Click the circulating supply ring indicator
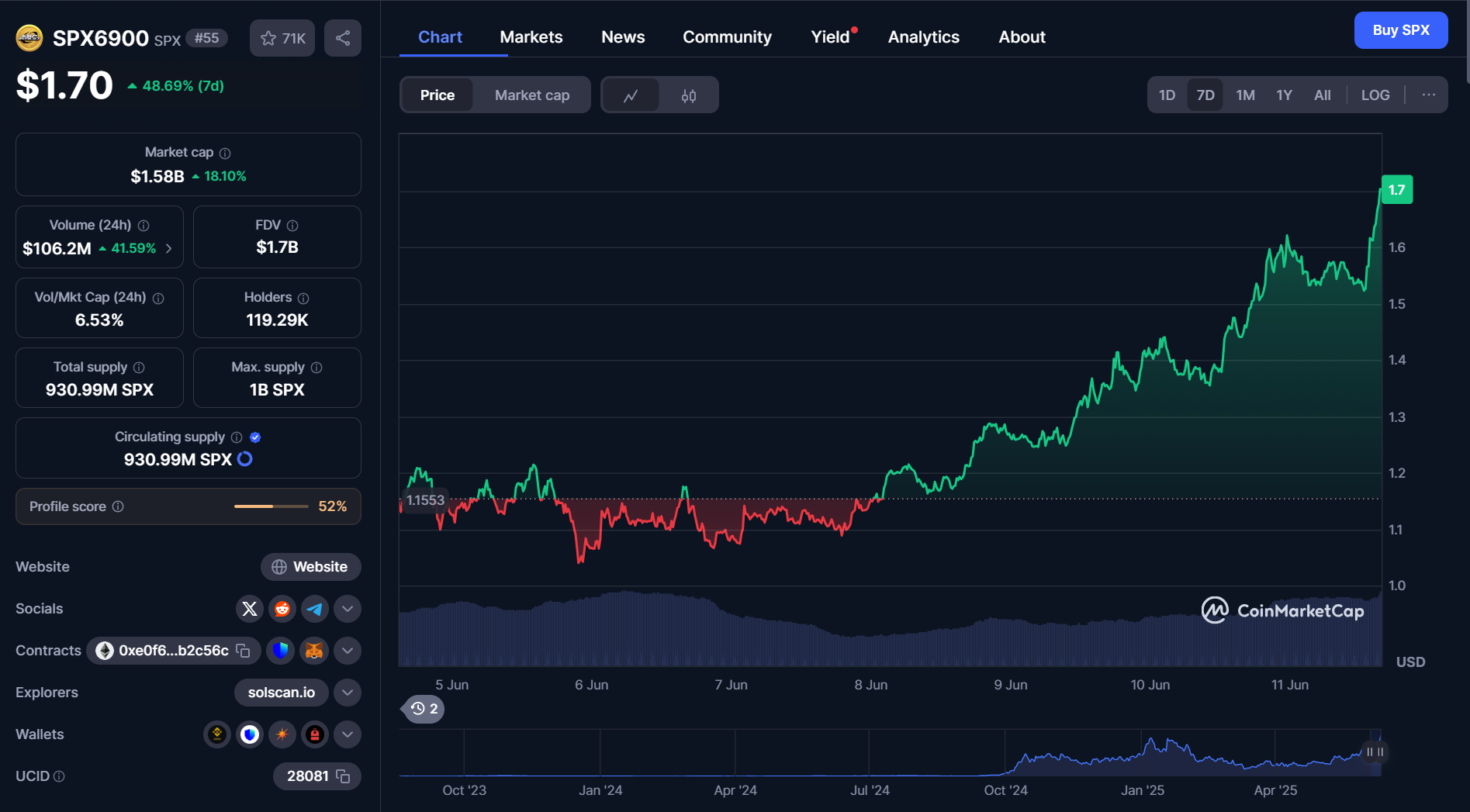This screenshot has width=1470, height=812. 244,459
